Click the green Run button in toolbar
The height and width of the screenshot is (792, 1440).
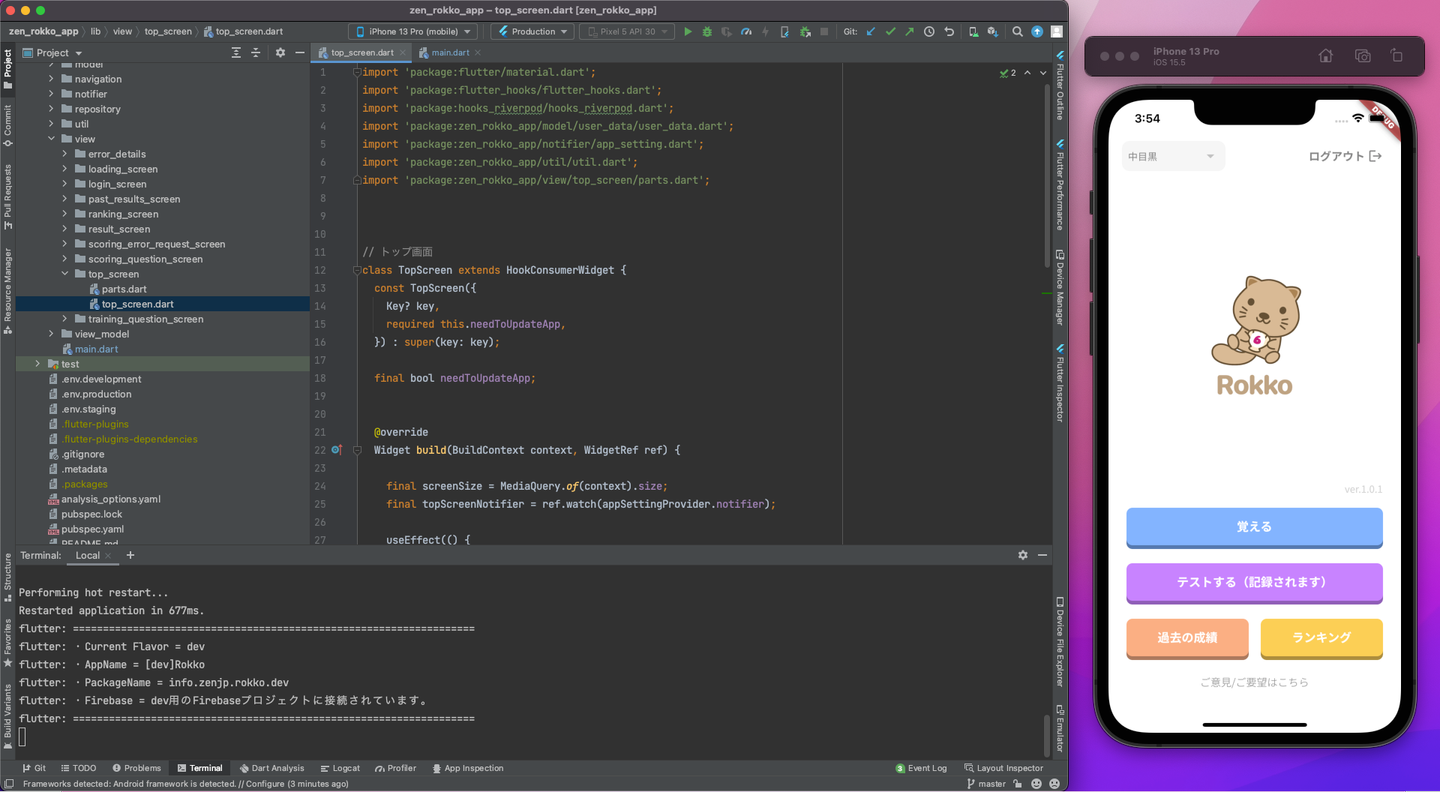(687, 32)
